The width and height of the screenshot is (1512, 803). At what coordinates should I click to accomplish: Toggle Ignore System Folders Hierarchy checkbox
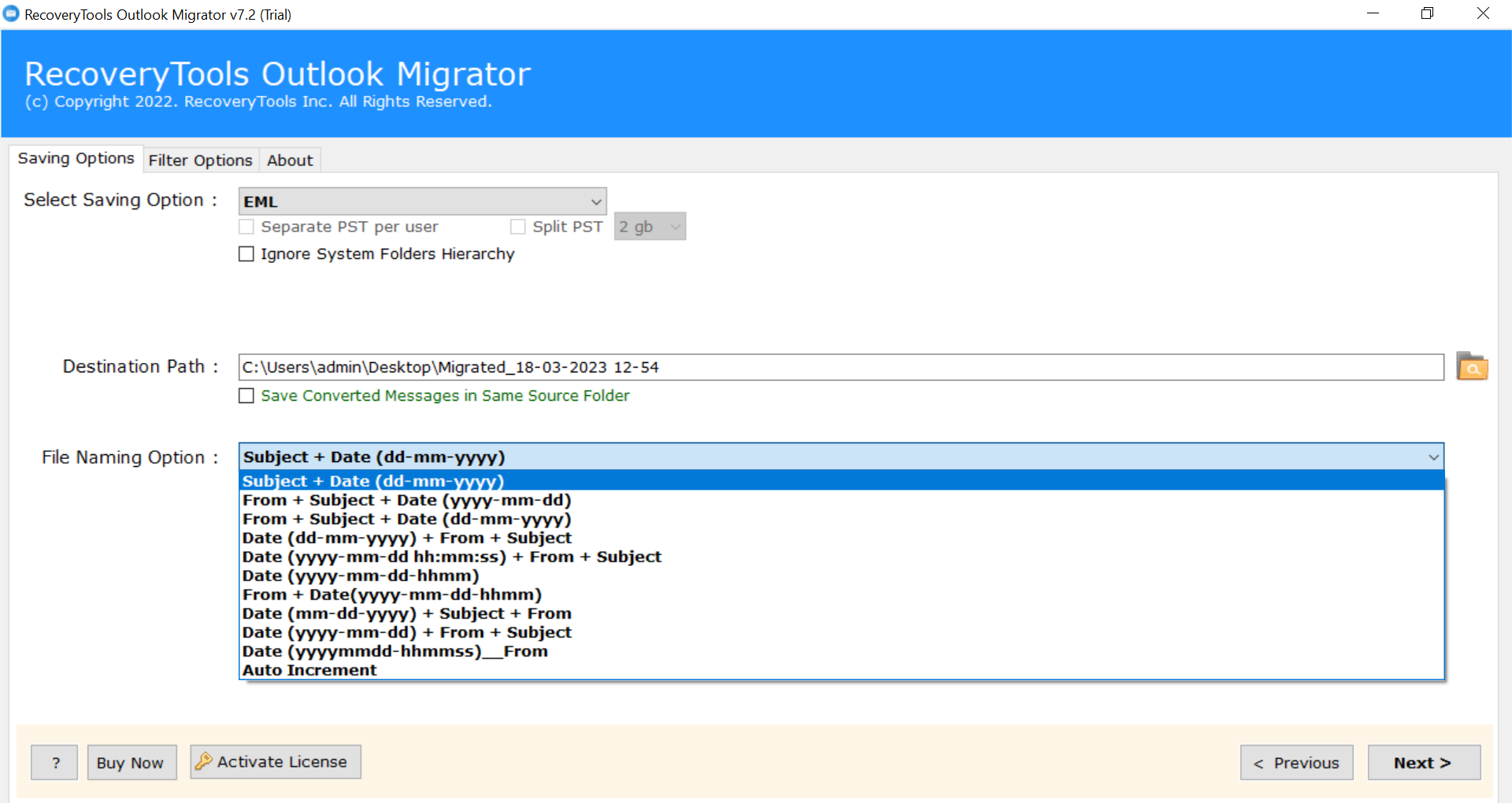click(x=246, y=253)
